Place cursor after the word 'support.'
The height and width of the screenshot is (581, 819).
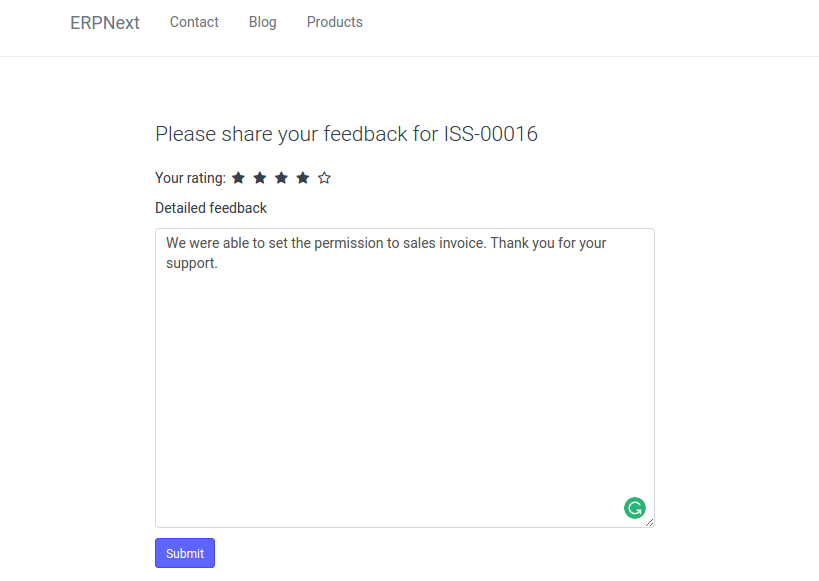(218, 263)
